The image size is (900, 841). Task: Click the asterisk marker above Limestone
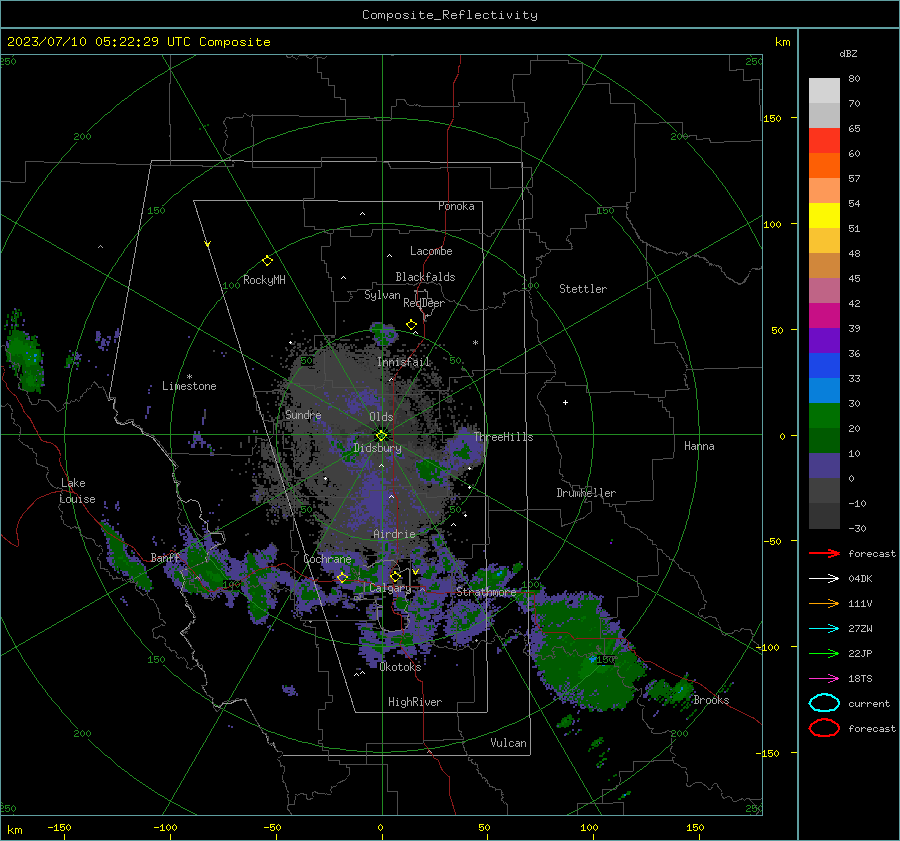189,377
